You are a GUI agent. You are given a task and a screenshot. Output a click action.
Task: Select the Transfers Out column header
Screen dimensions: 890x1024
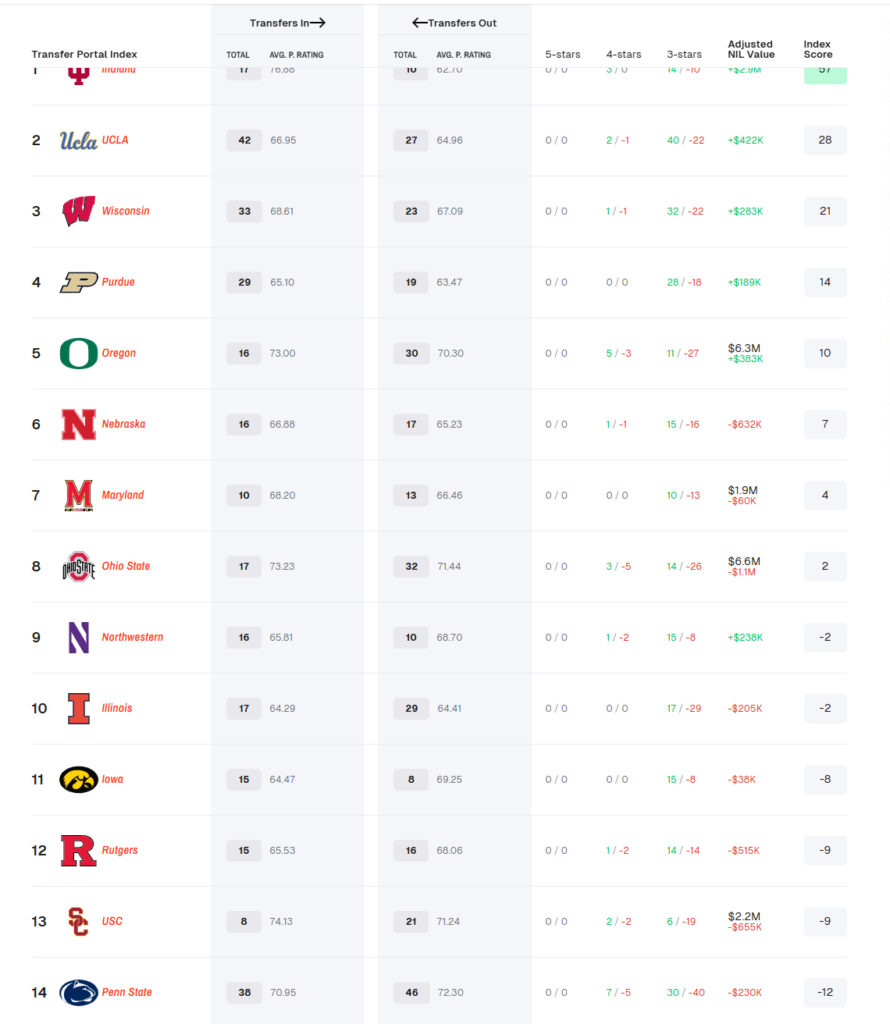[x=454, y=23]
